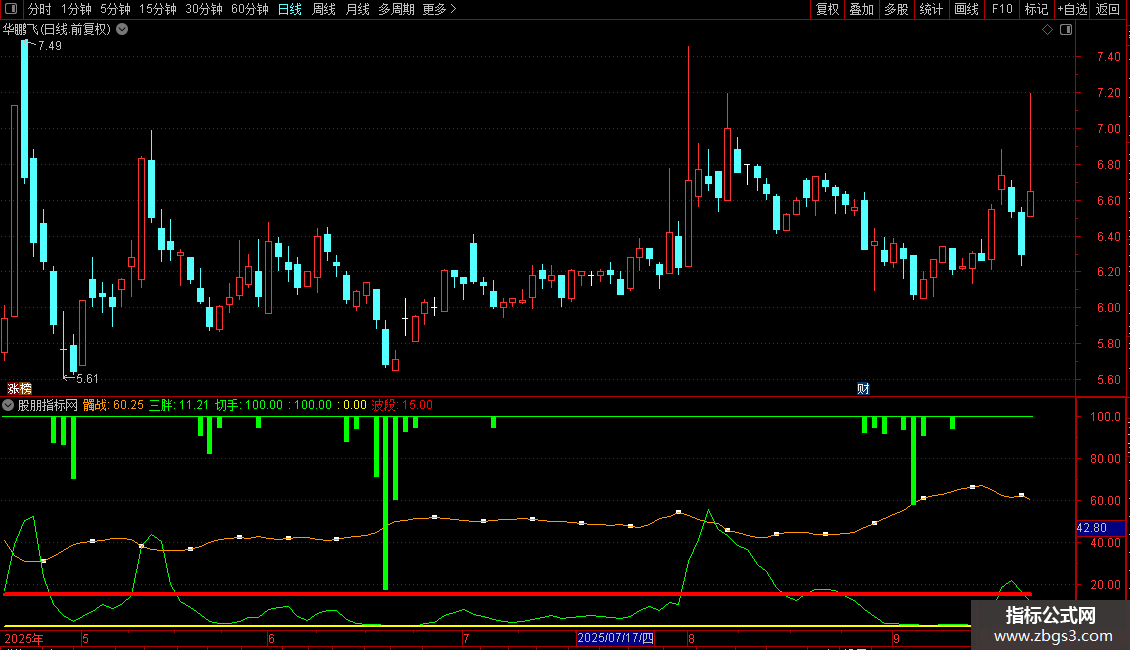Click the 6.00 price axis label
Viewport: 1130px width, 650px height.
[1108, 308]
